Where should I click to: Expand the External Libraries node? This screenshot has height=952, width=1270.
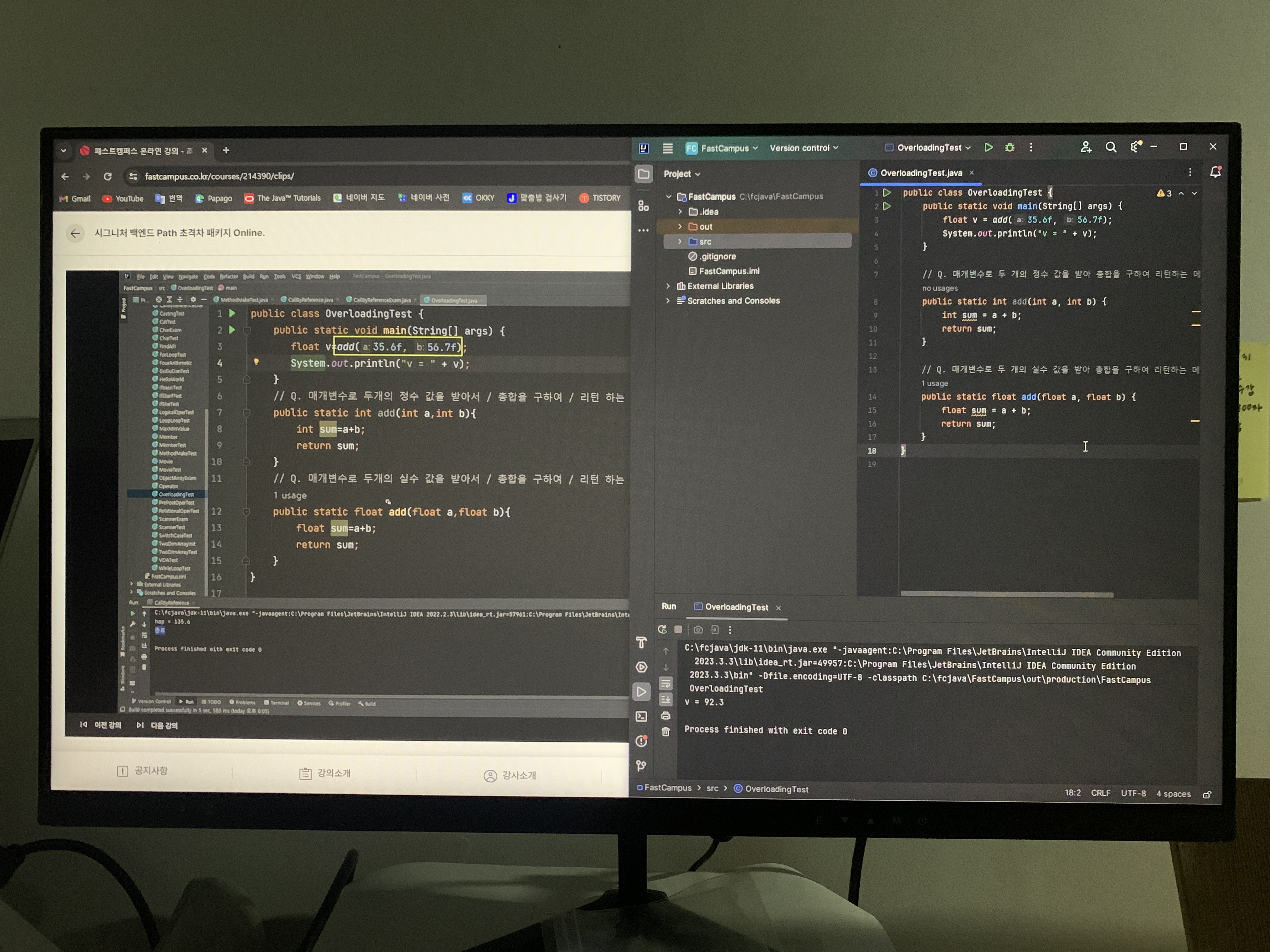tap(668, 286)
